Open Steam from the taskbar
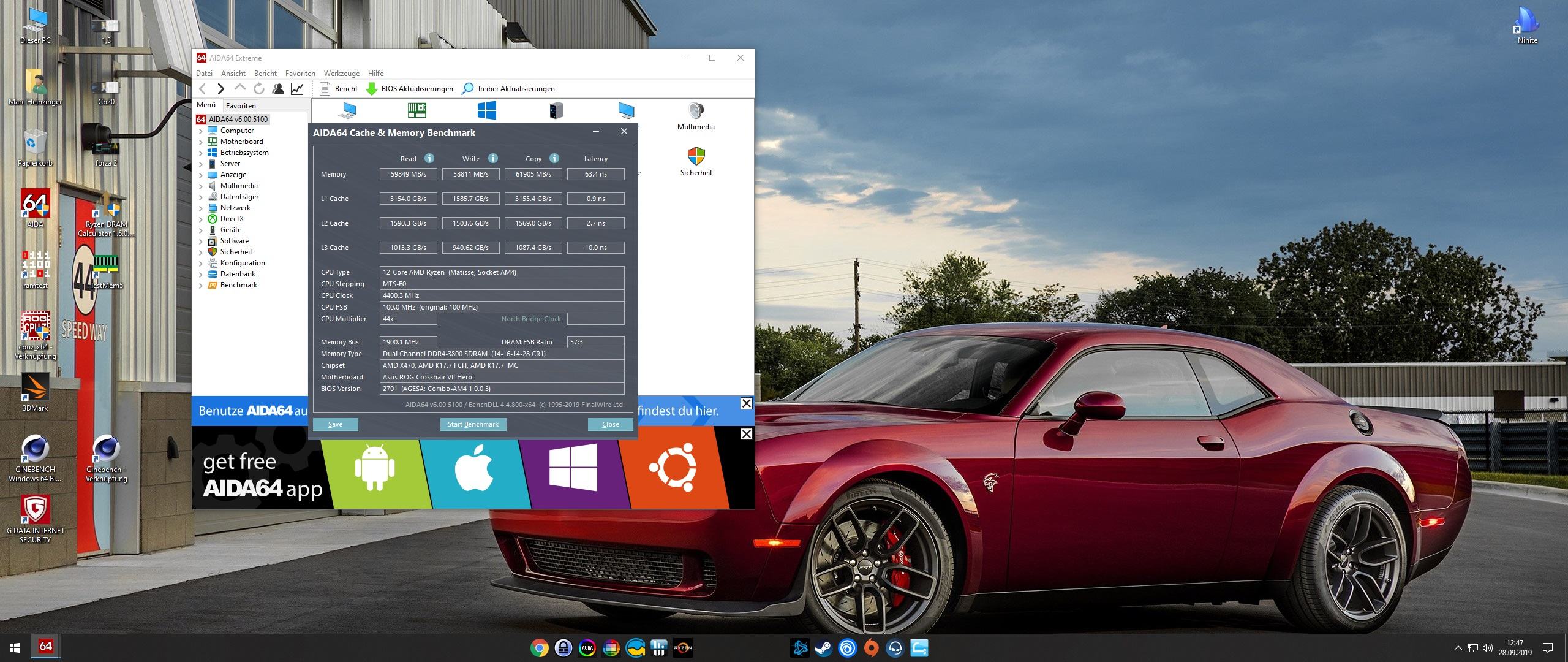The height and width of the screenshot is (662, 1568). (x=824, y=648)
